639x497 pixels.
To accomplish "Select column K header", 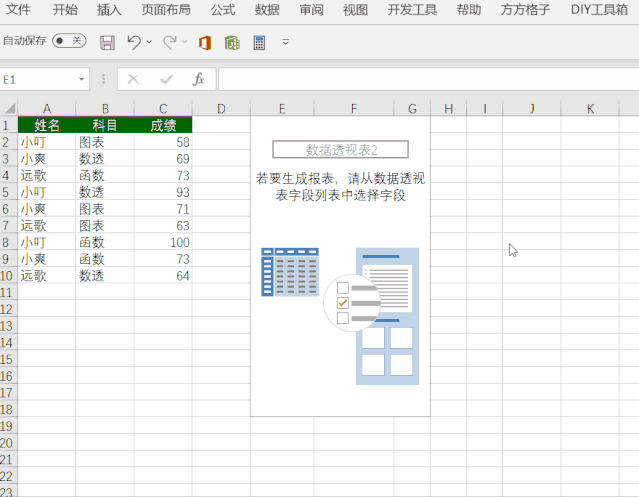I will click(x=590, y=108).
